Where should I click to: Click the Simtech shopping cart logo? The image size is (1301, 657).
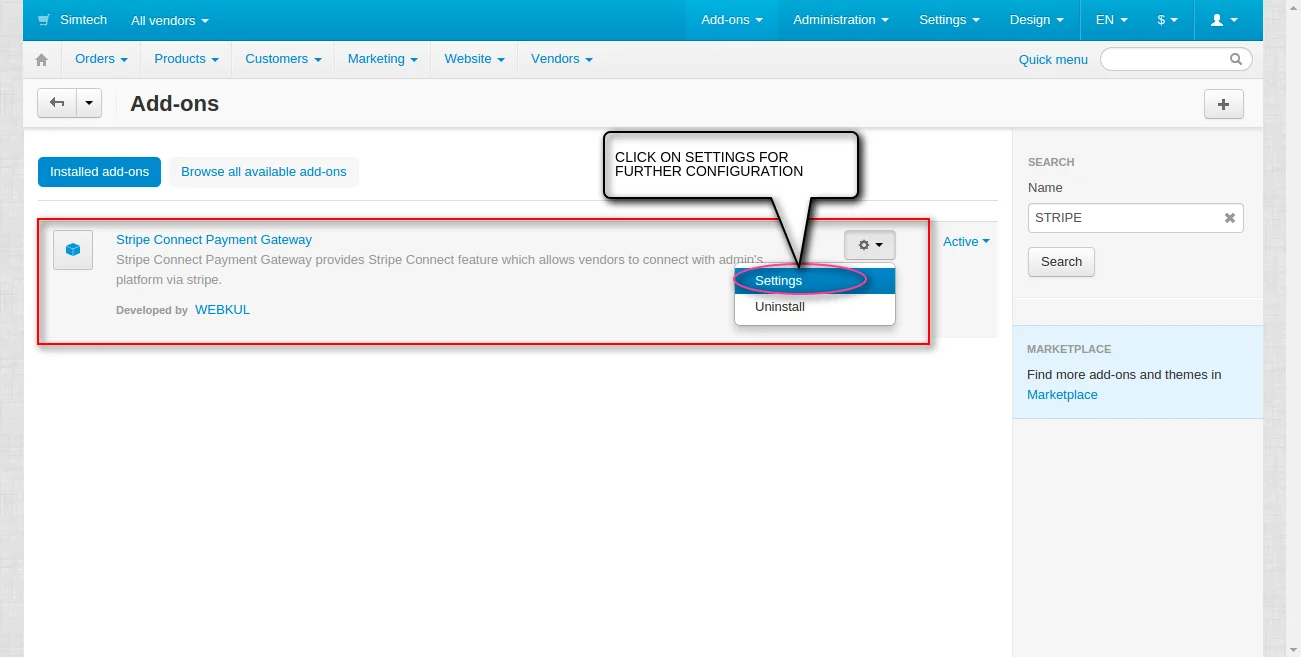coord(44,20)
